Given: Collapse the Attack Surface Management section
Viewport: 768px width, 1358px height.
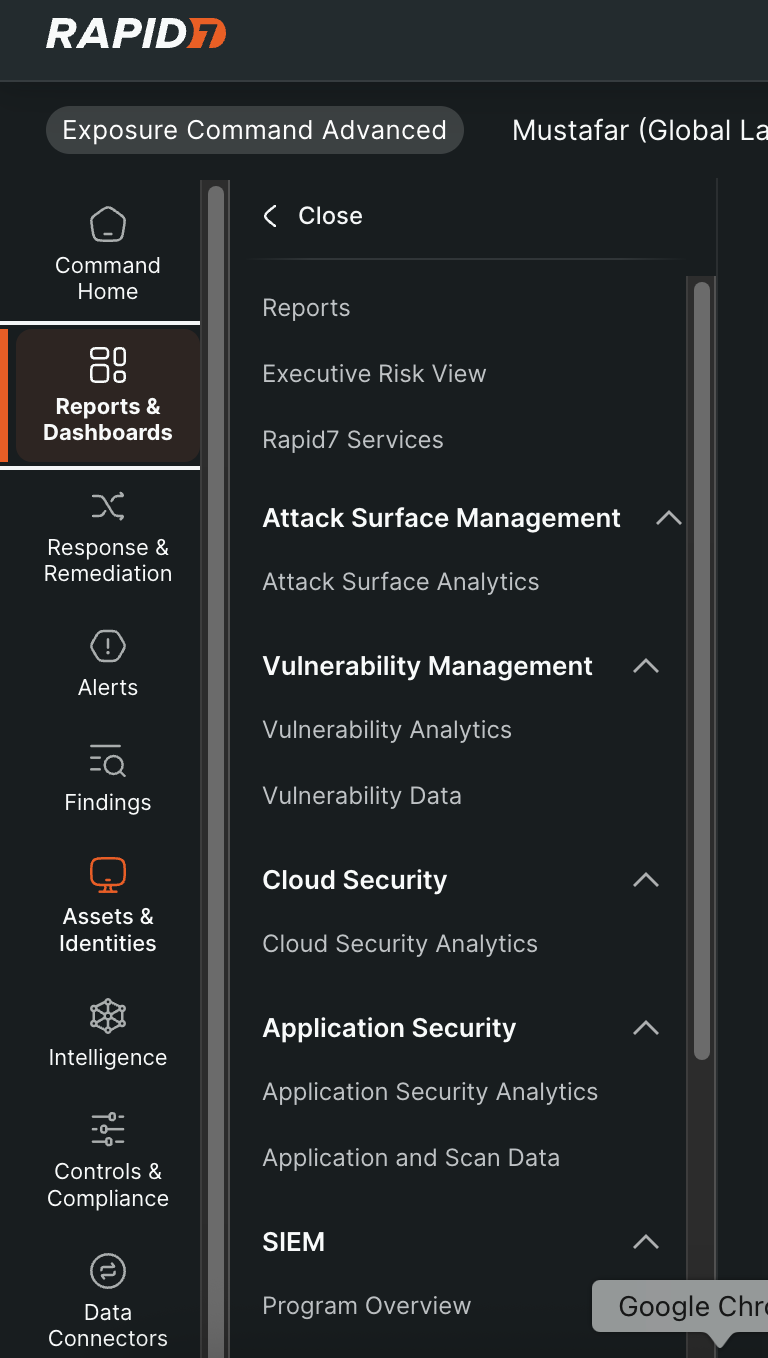Looking at the screenshot, I should click(x=668, y=518).
